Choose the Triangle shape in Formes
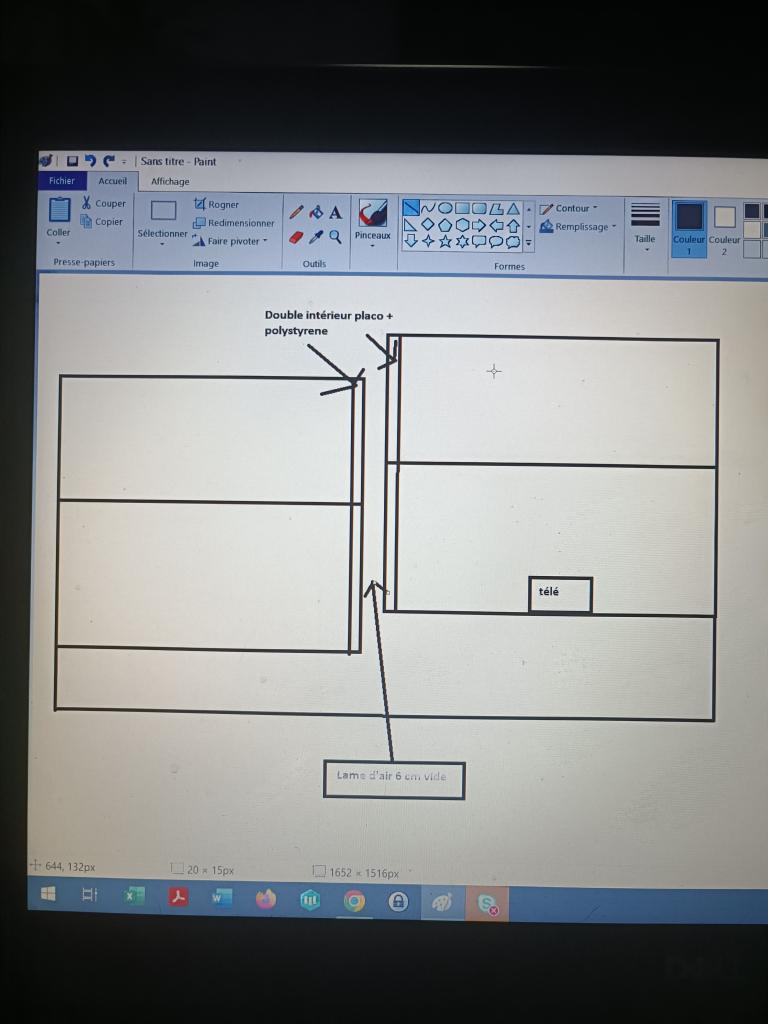 513,209
